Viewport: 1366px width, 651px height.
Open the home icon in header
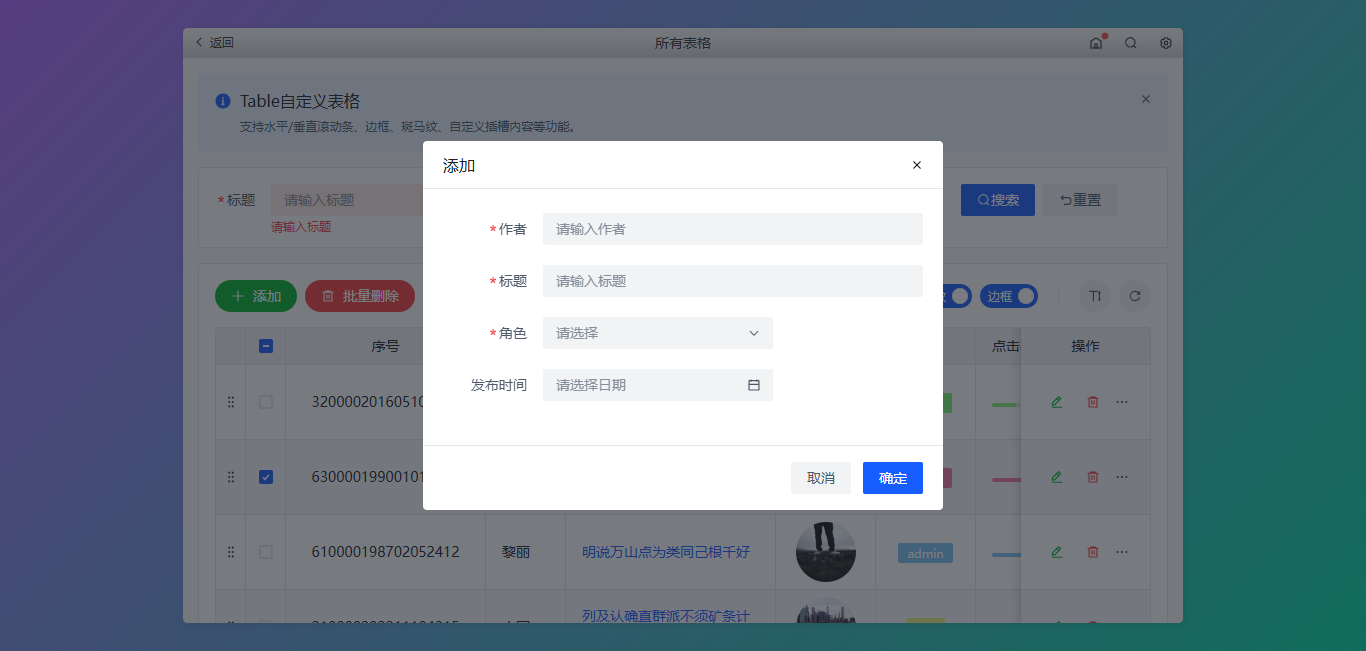tap(1096, 43)
